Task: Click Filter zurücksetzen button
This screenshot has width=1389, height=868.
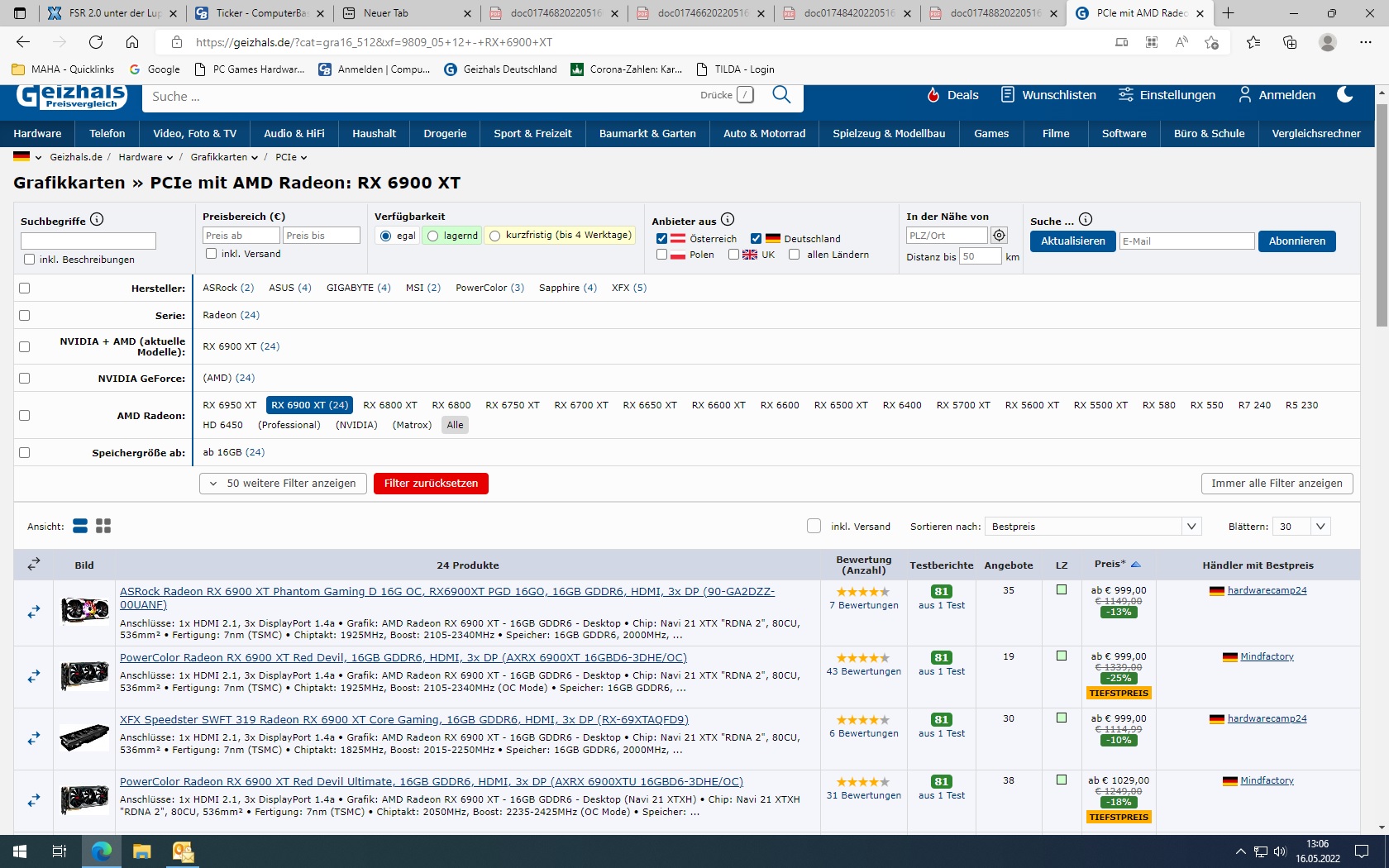Action: click(431, 484)
